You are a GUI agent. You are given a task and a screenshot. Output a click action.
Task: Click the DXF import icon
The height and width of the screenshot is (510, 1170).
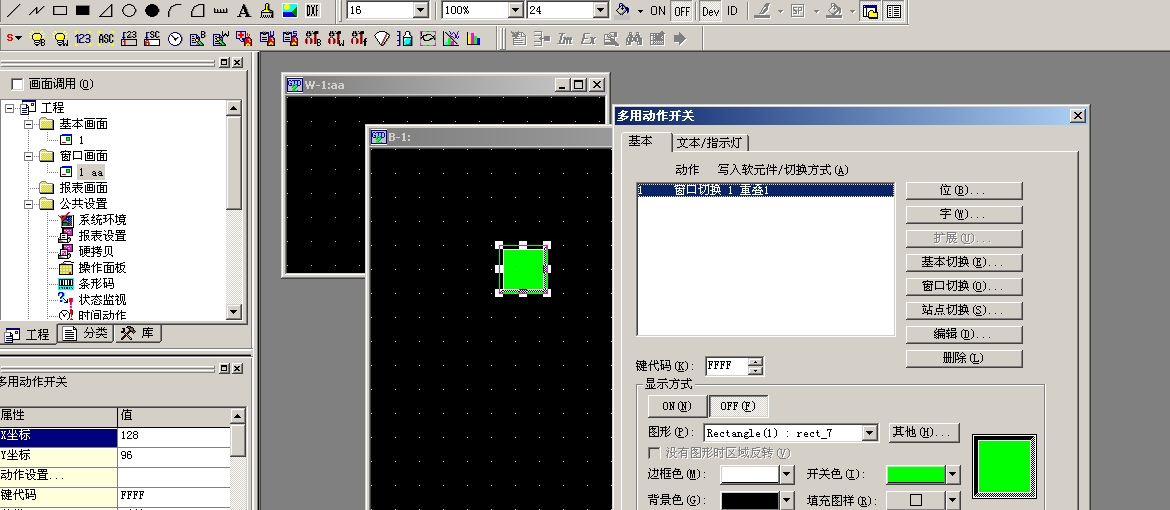pyautogui.click(x=312, y=11)
